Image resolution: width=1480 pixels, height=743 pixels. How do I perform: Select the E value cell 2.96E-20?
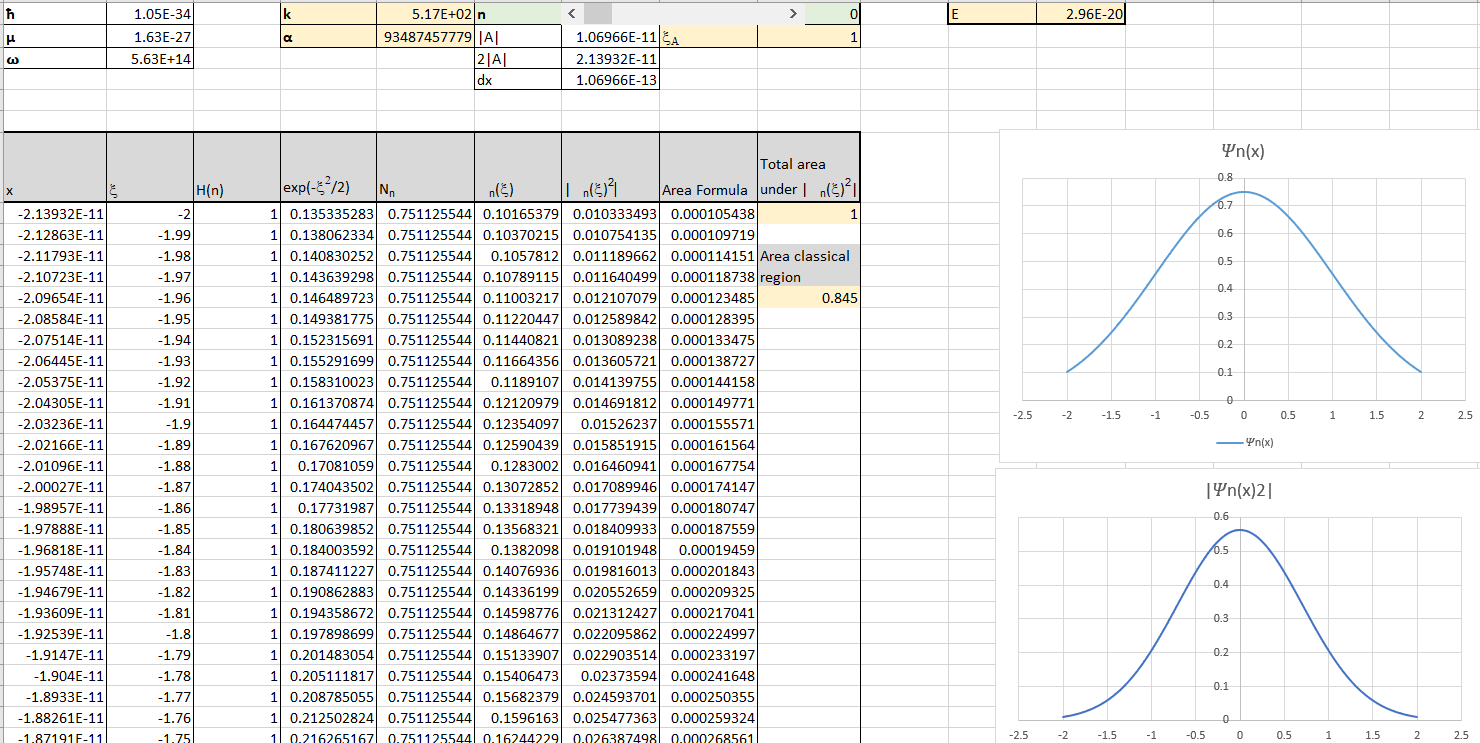[x=1081, y=14]
